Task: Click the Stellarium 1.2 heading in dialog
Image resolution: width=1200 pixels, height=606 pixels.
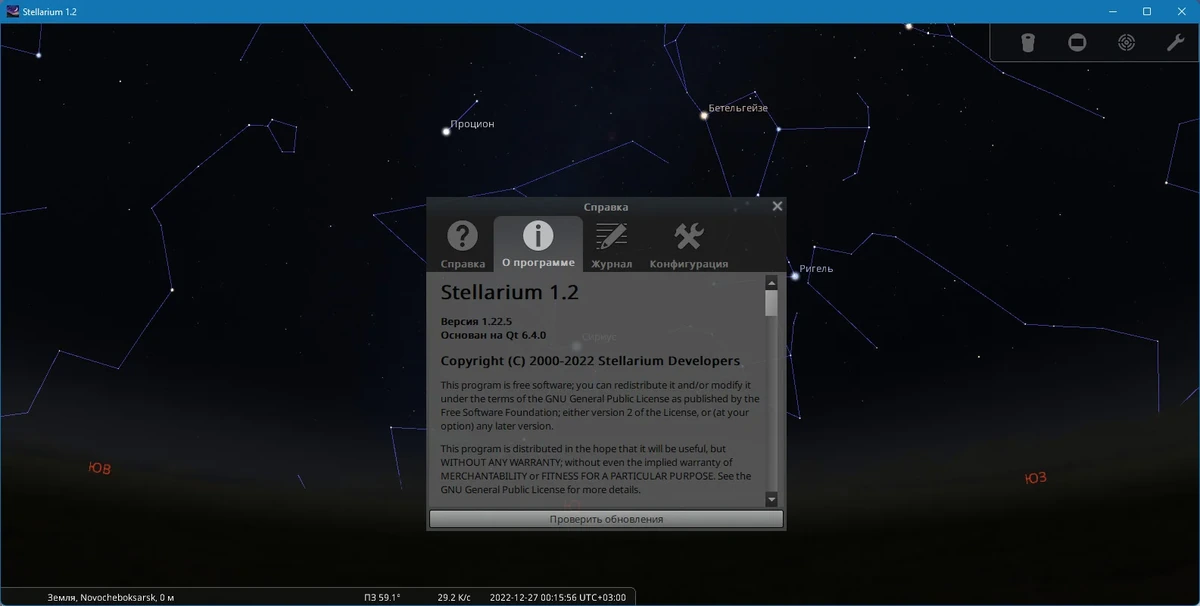Action: pos(510,293)
